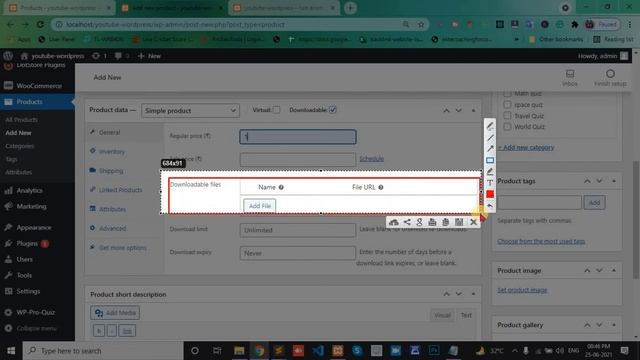Collapse Product short description panel

pos(473,294)
